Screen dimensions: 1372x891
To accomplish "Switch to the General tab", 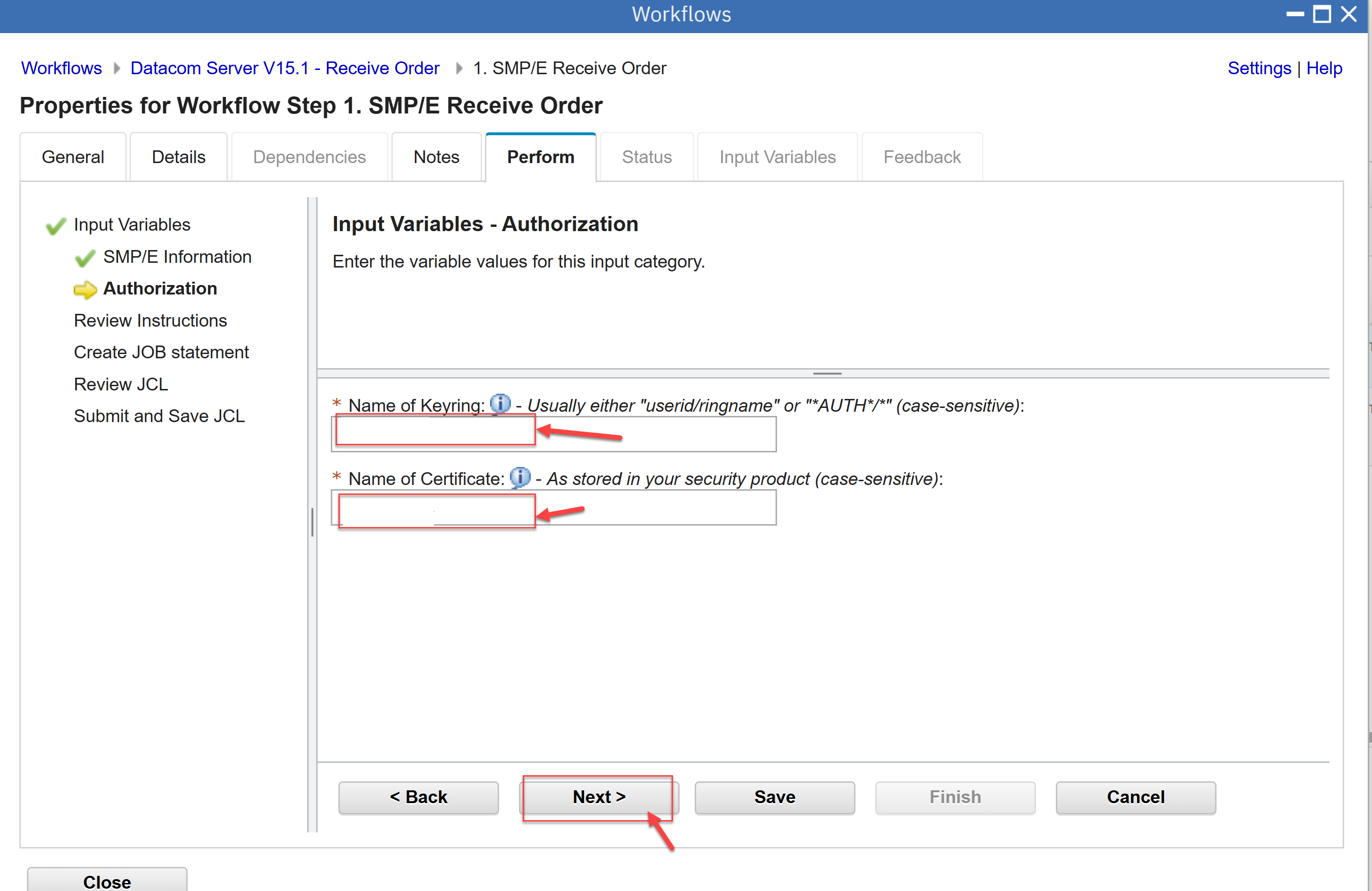I will click(73, 157).
